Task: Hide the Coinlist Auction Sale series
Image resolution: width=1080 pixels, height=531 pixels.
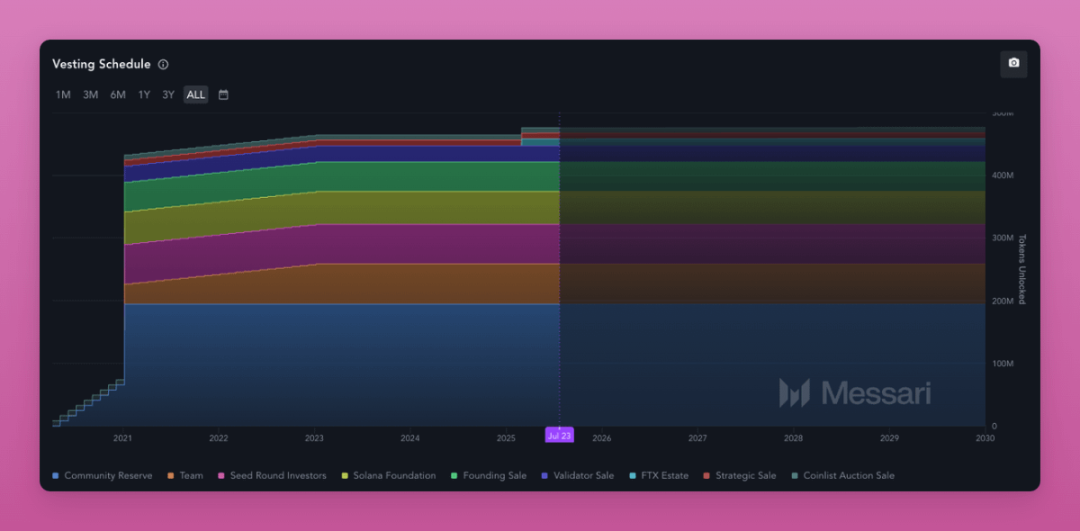Action: point(842,476)
